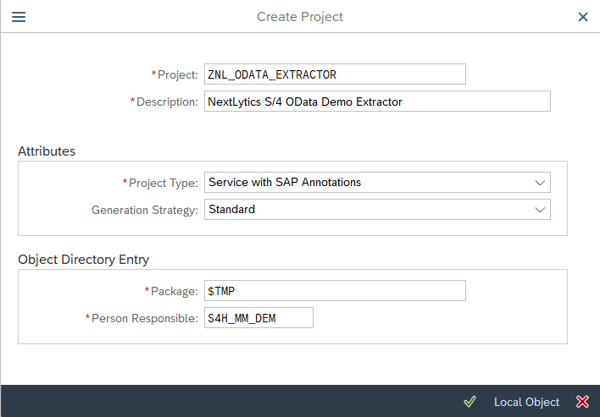Click the Local Object button
Image resolution: width=600 pixels, height=417 pixels.
click(527, 402)
